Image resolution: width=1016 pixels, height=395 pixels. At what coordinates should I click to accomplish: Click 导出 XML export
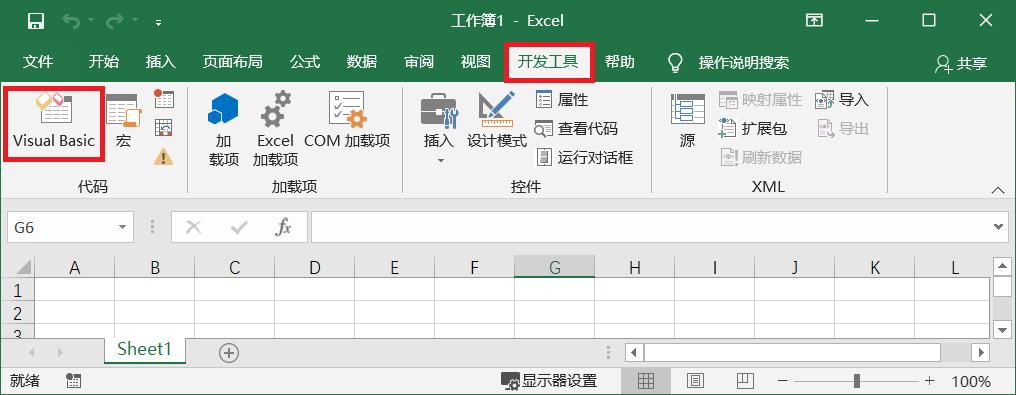click(842, 128)
